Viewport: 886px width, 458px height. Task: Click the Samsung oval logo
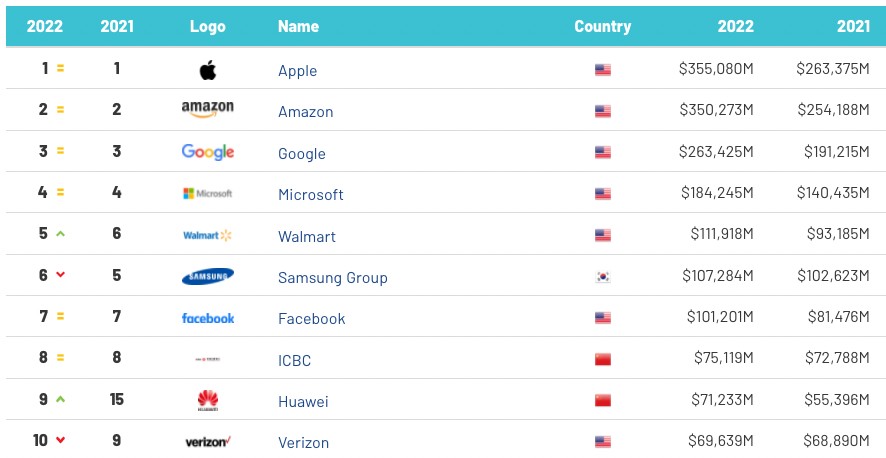pyautogui.click(x=208, y=277)
